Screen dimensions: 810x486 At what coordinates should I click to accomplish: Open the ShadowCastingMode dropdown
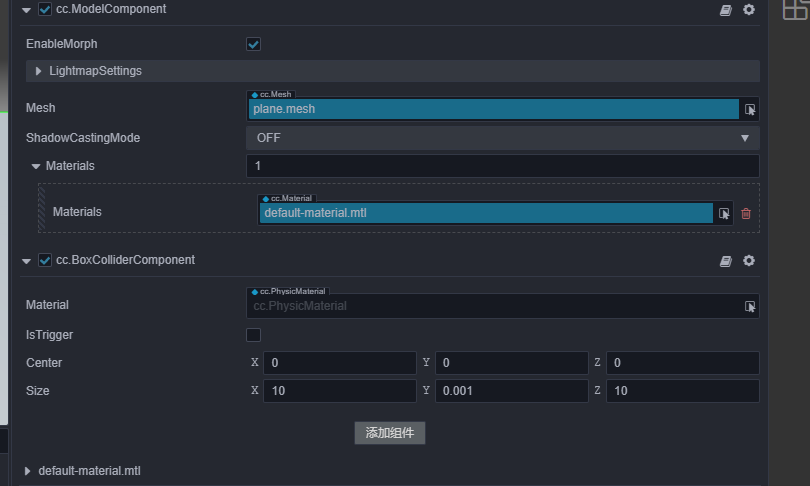(503, 138)
